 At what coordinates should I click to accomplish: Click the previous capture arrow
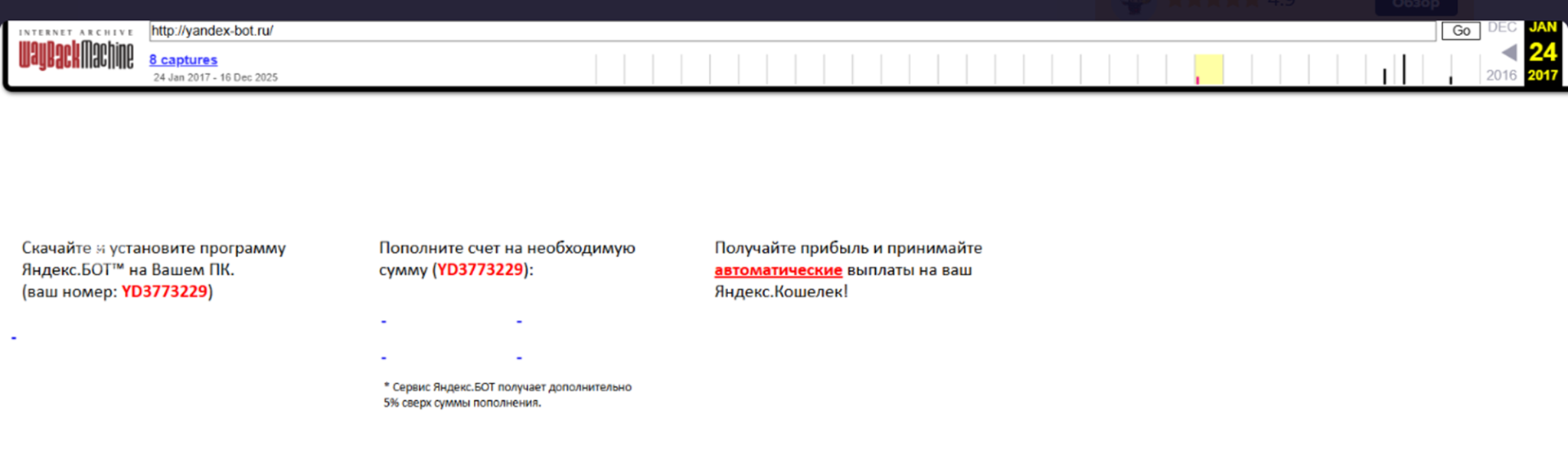[1509, 53]
